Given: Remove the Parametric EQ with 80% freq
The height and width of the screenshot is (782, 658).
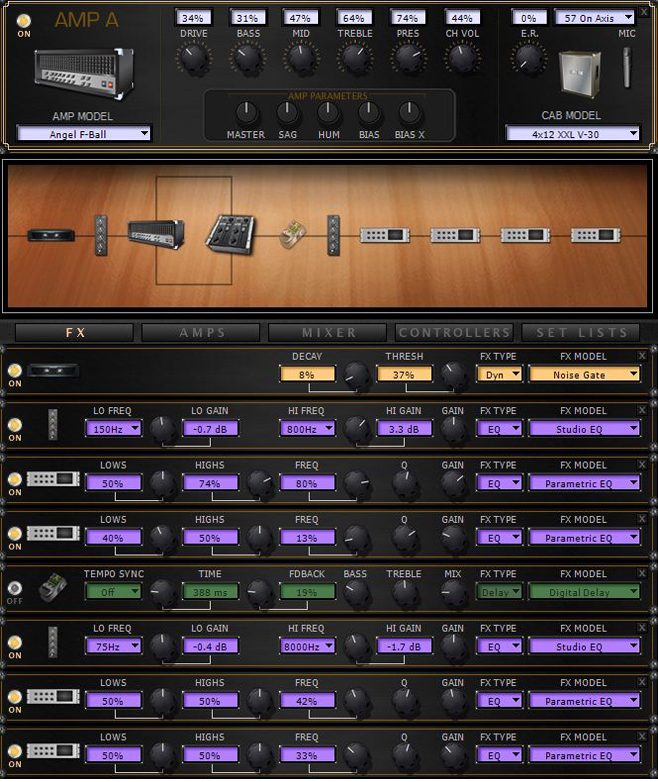Looking at the screenshot, I should (x=642, y=464).
